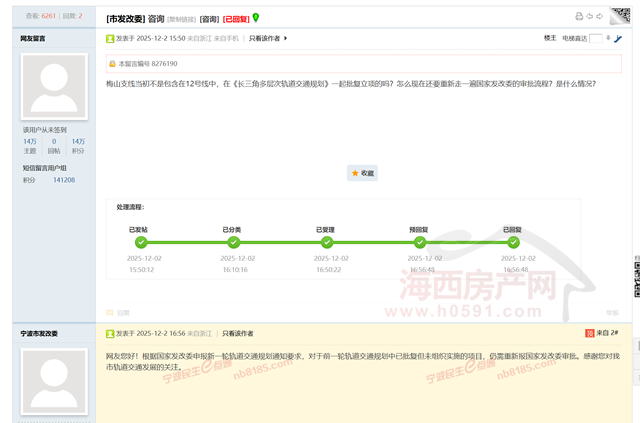Go to next thread arrow icon

click(x=601, y=17)
